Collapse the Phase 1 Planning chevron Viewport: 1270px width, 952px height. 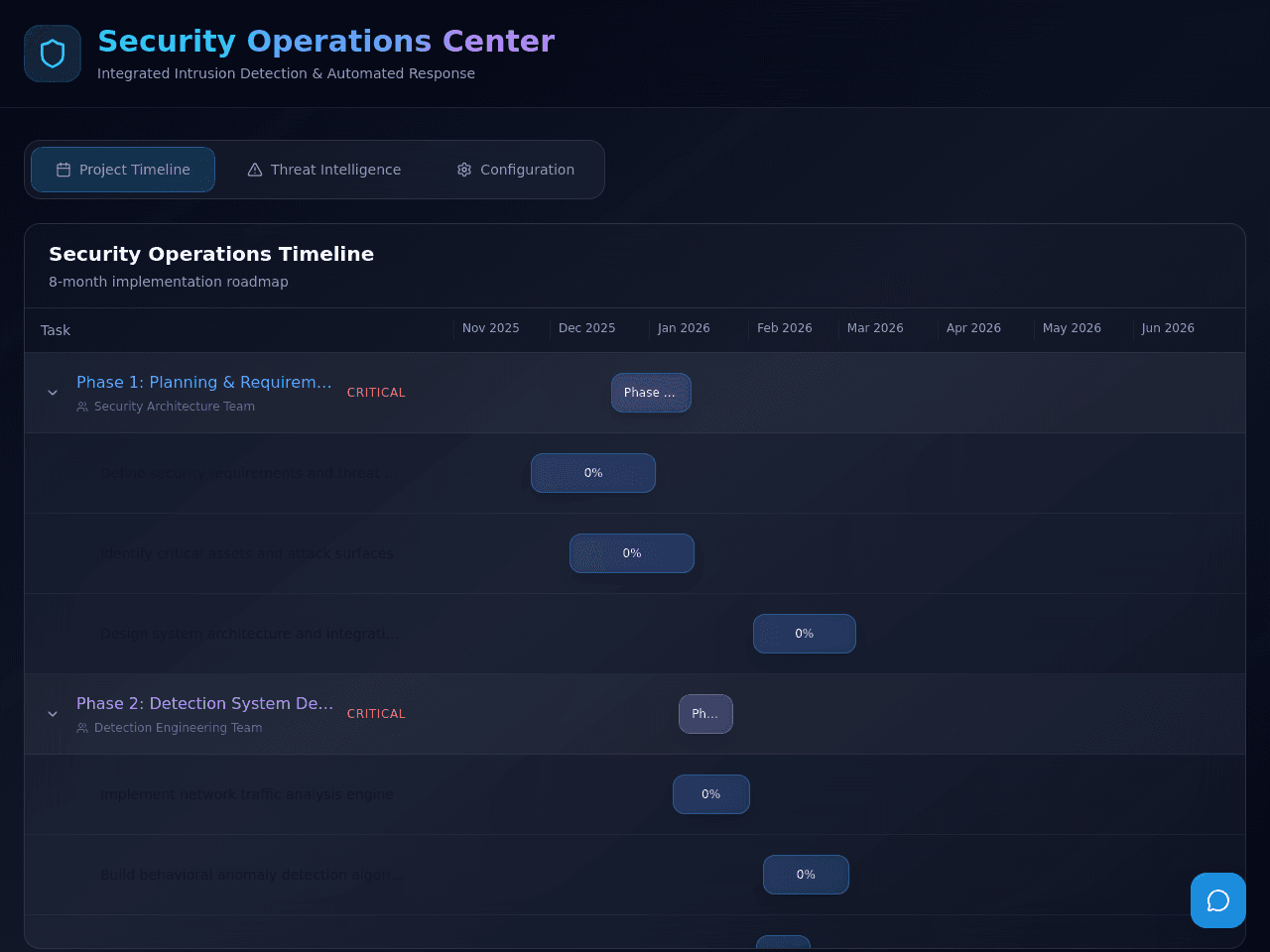[x=53, y=393]
